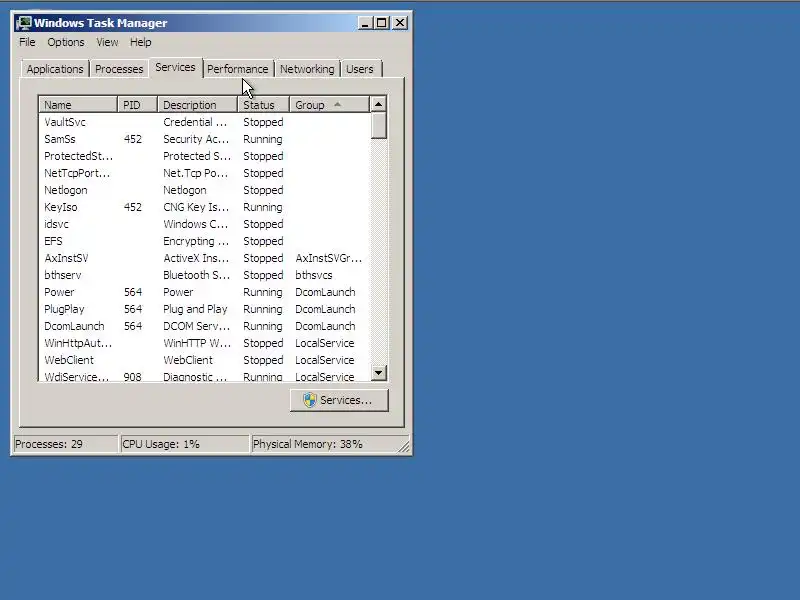Click PID 908 in WdiService row
The image size is (800, 600).
(x=133, y=377)
